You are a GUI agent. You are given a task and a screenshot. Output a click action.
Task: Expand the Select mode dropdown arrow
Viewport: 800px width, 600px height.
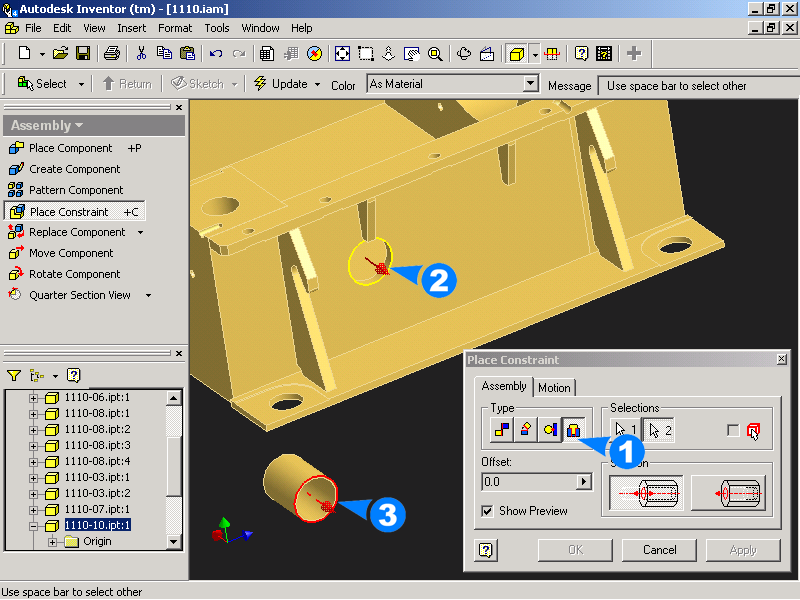click(x=81, y=84)
